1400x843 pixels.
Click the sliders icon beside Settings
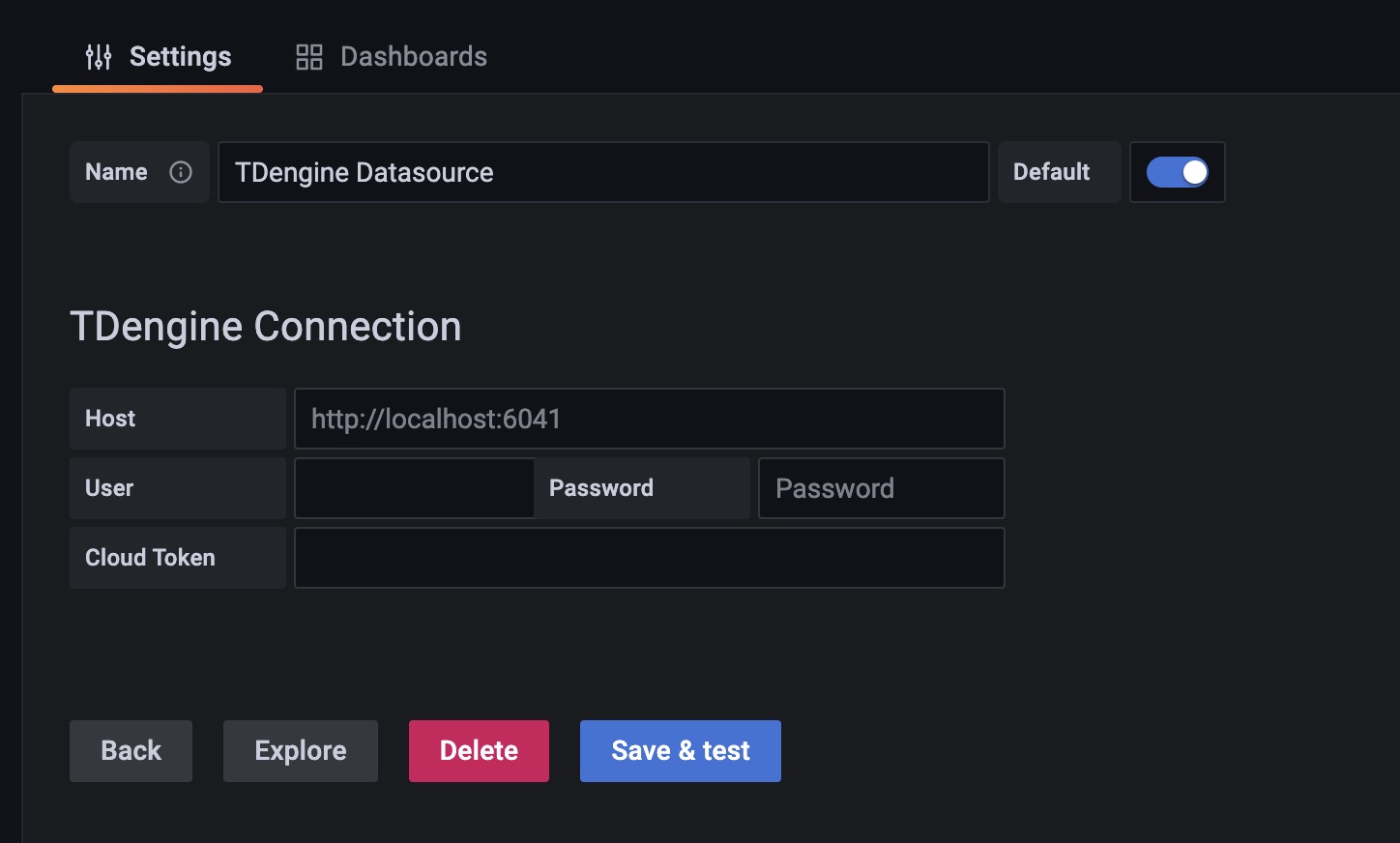(99, 57)
